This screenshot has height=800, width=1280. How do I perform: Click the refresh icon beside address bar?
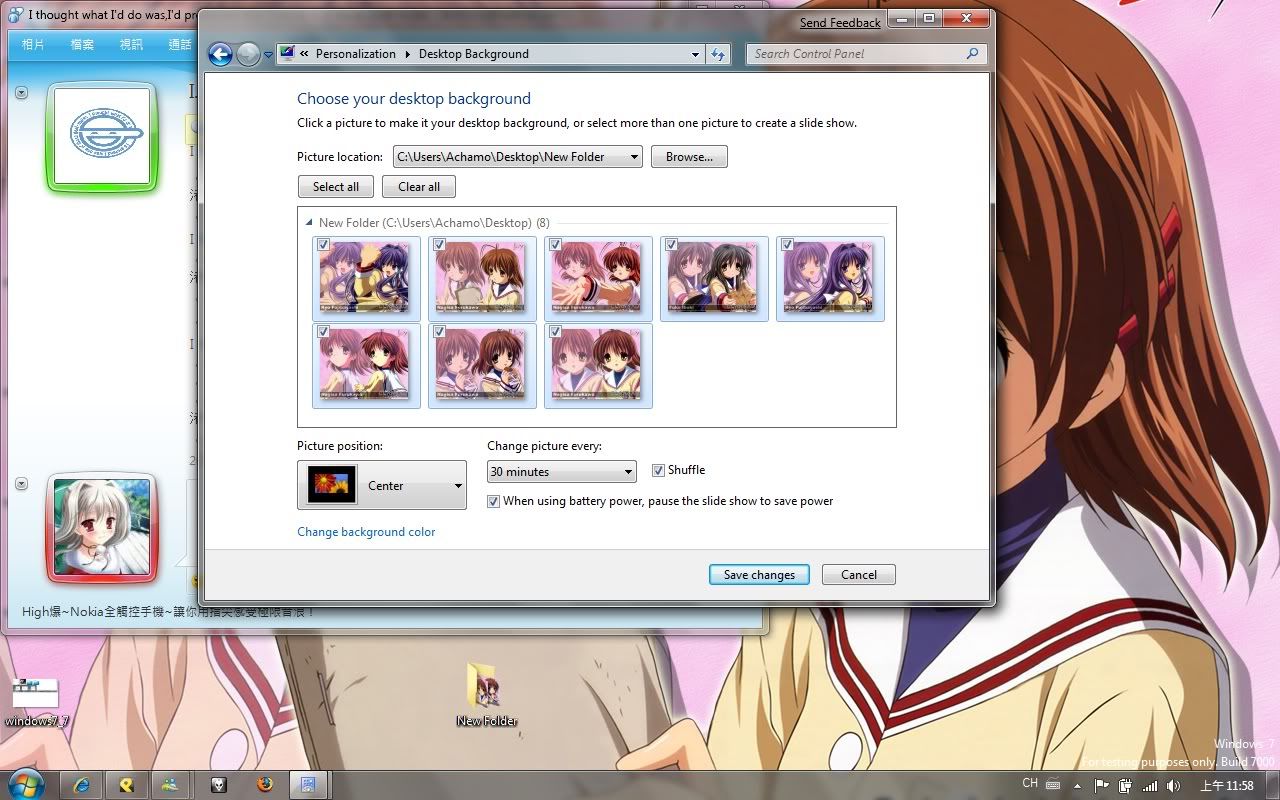717,54
